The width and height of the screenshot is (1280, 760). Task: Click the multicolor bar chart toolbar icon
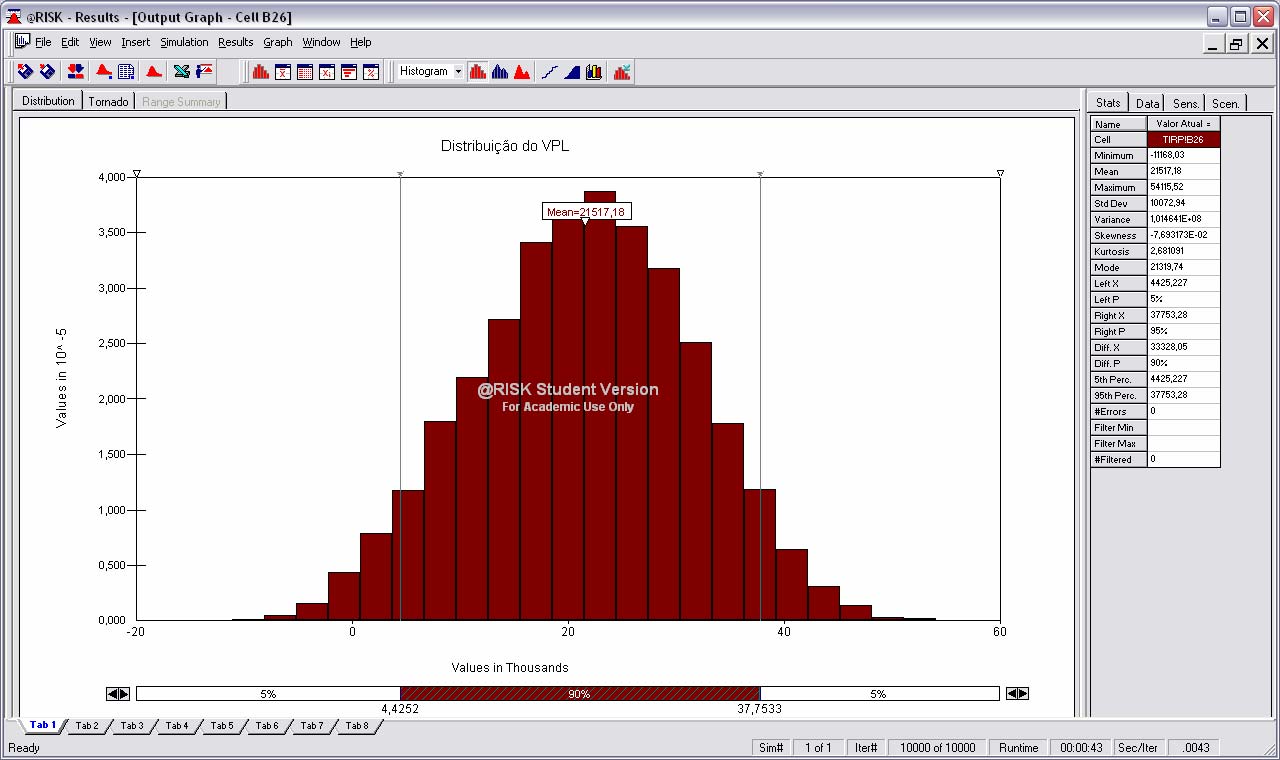tap(594, 71)
